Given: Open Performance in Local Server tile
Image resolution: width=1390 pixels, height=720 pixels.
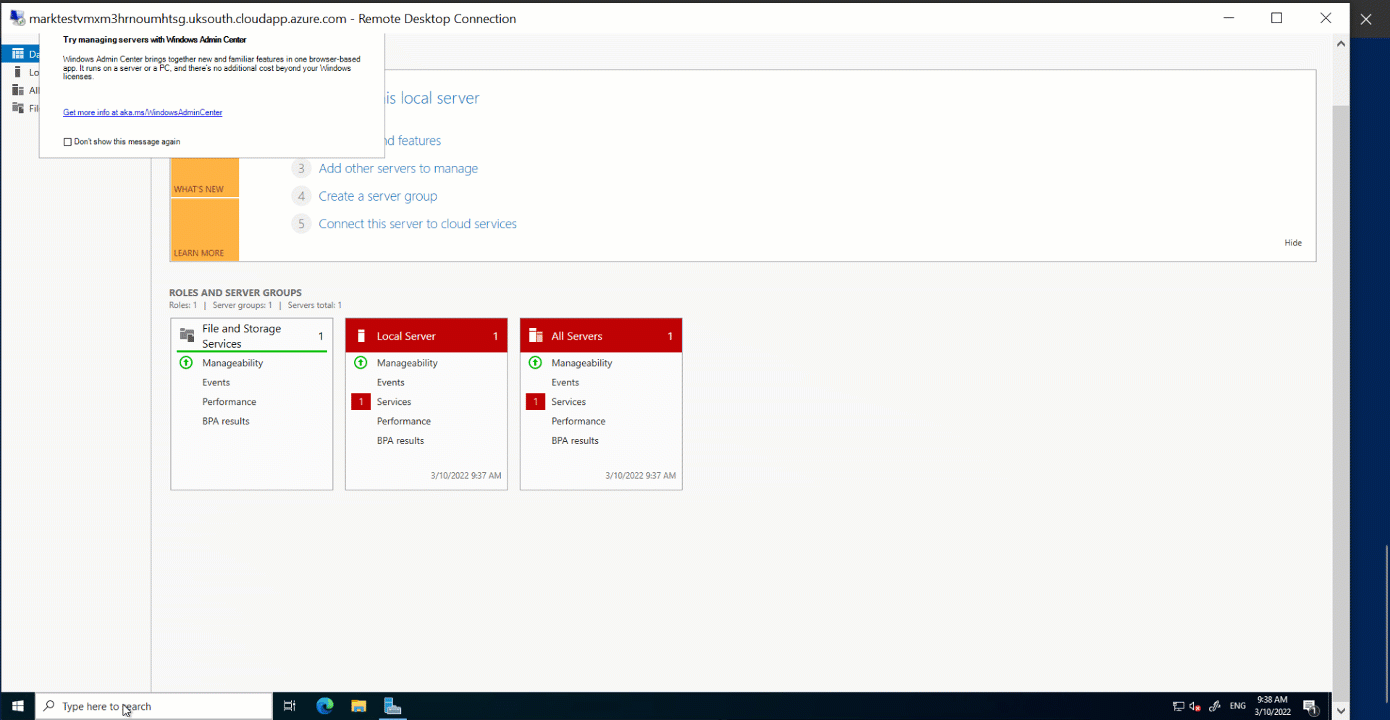Looking at the screenshot, I should click(404, 421).
